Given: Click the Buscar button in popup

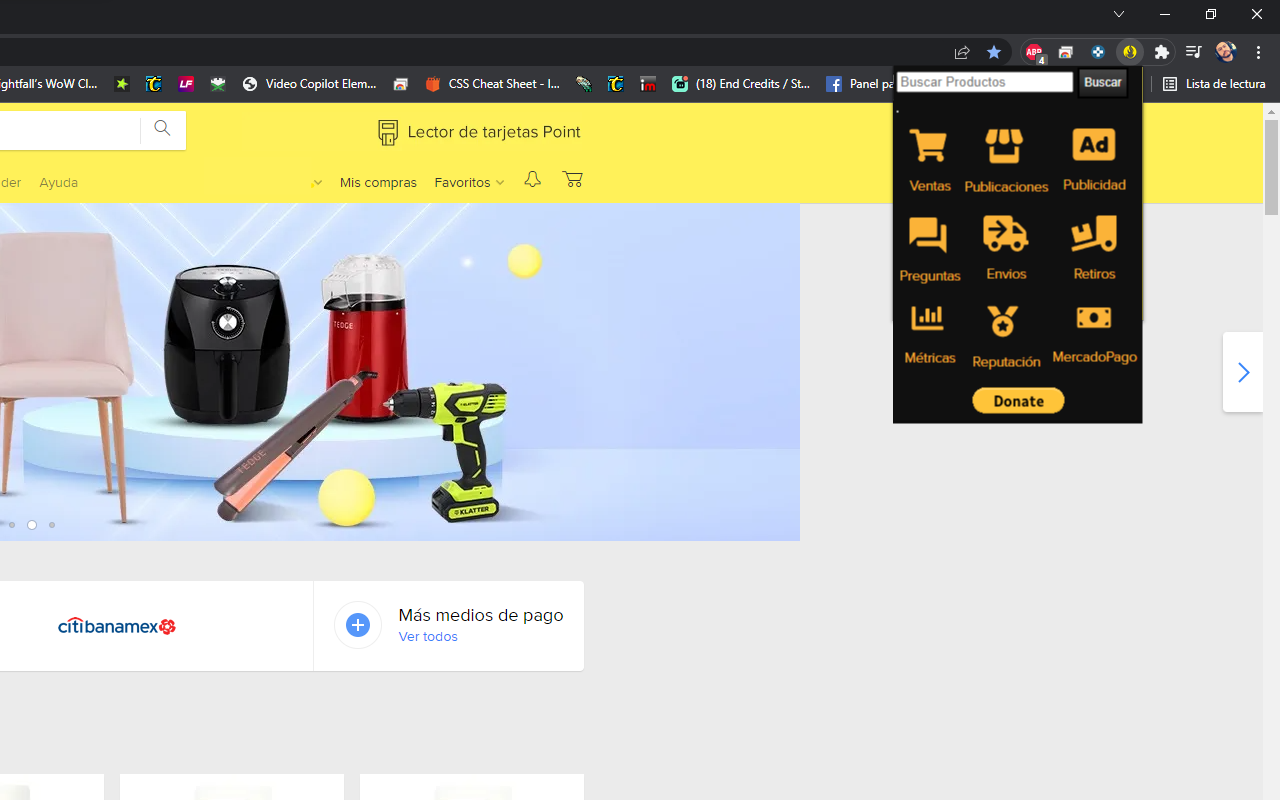Looking at the screenshot, I should [1102, 83].
